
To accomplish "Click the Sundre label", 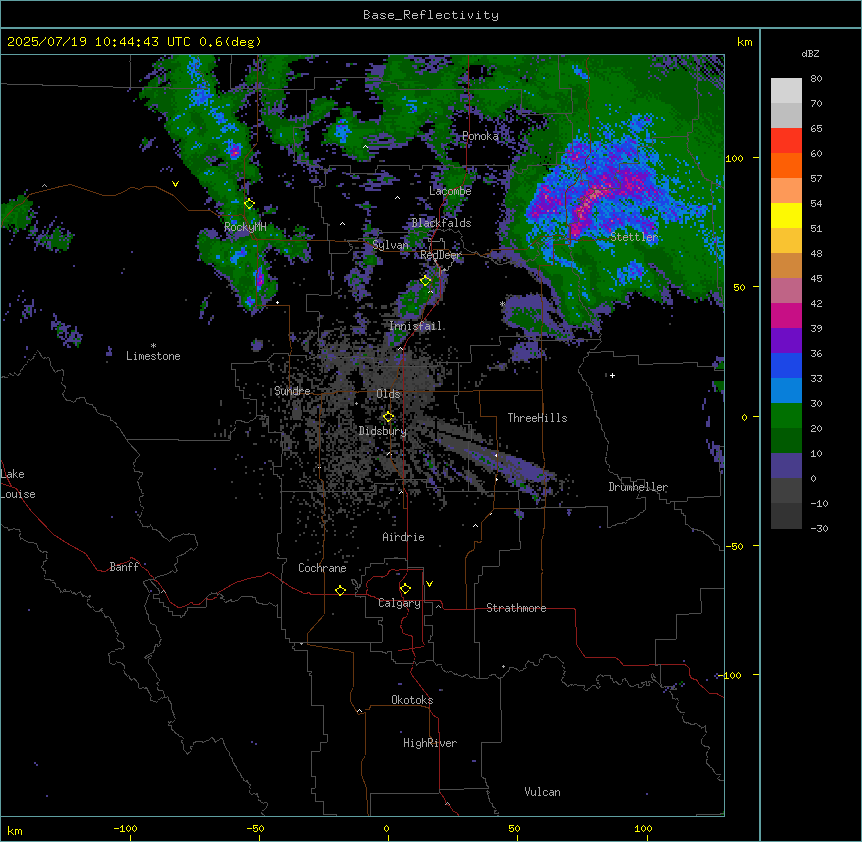I will (292, 391).
